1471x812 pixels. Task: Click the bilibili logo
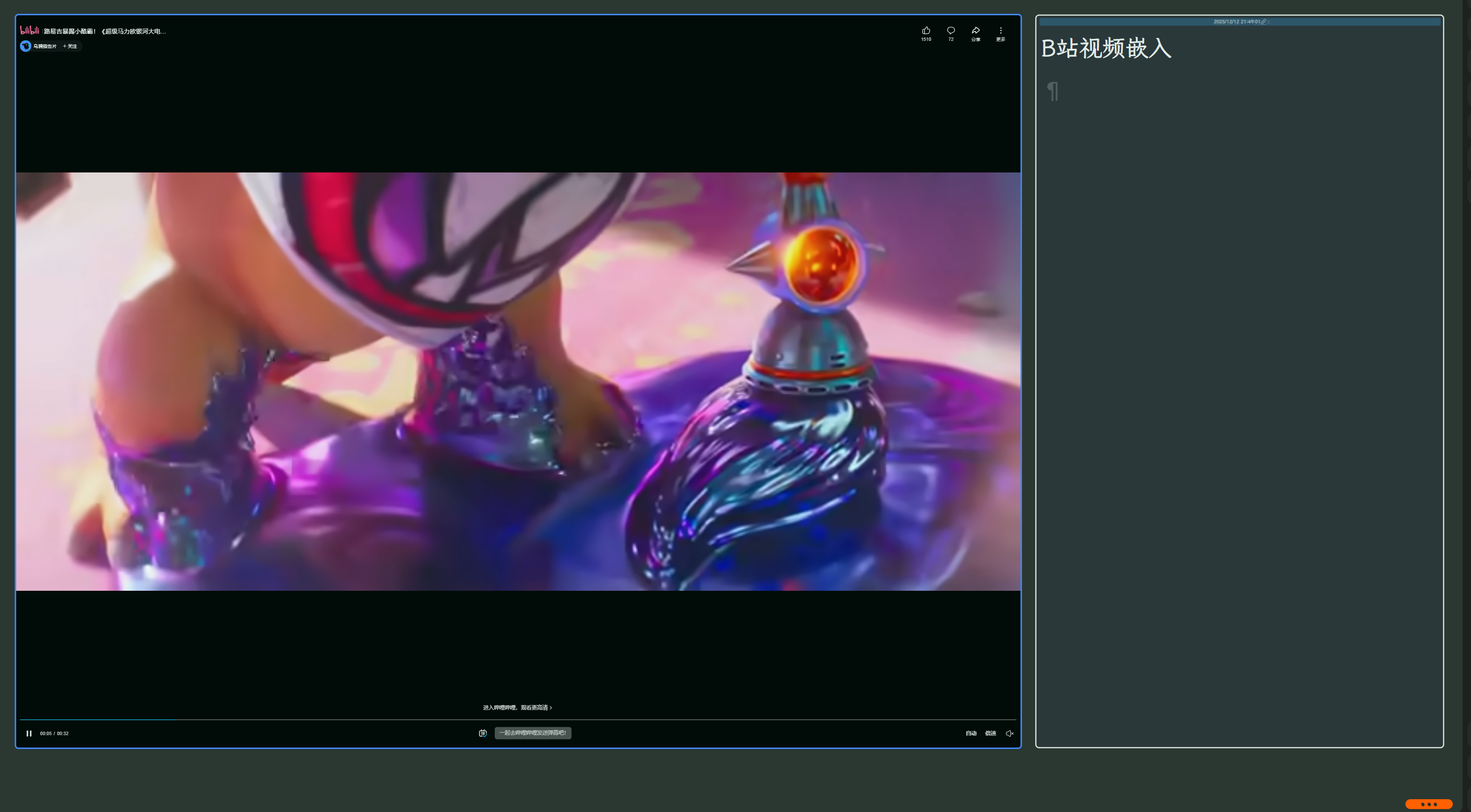pos(30,30)
